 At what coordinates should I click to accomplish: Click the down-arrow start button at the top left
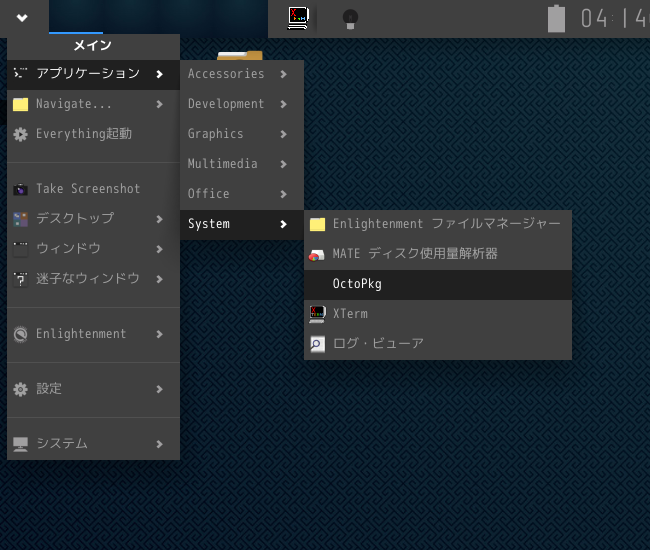[22, 18]
